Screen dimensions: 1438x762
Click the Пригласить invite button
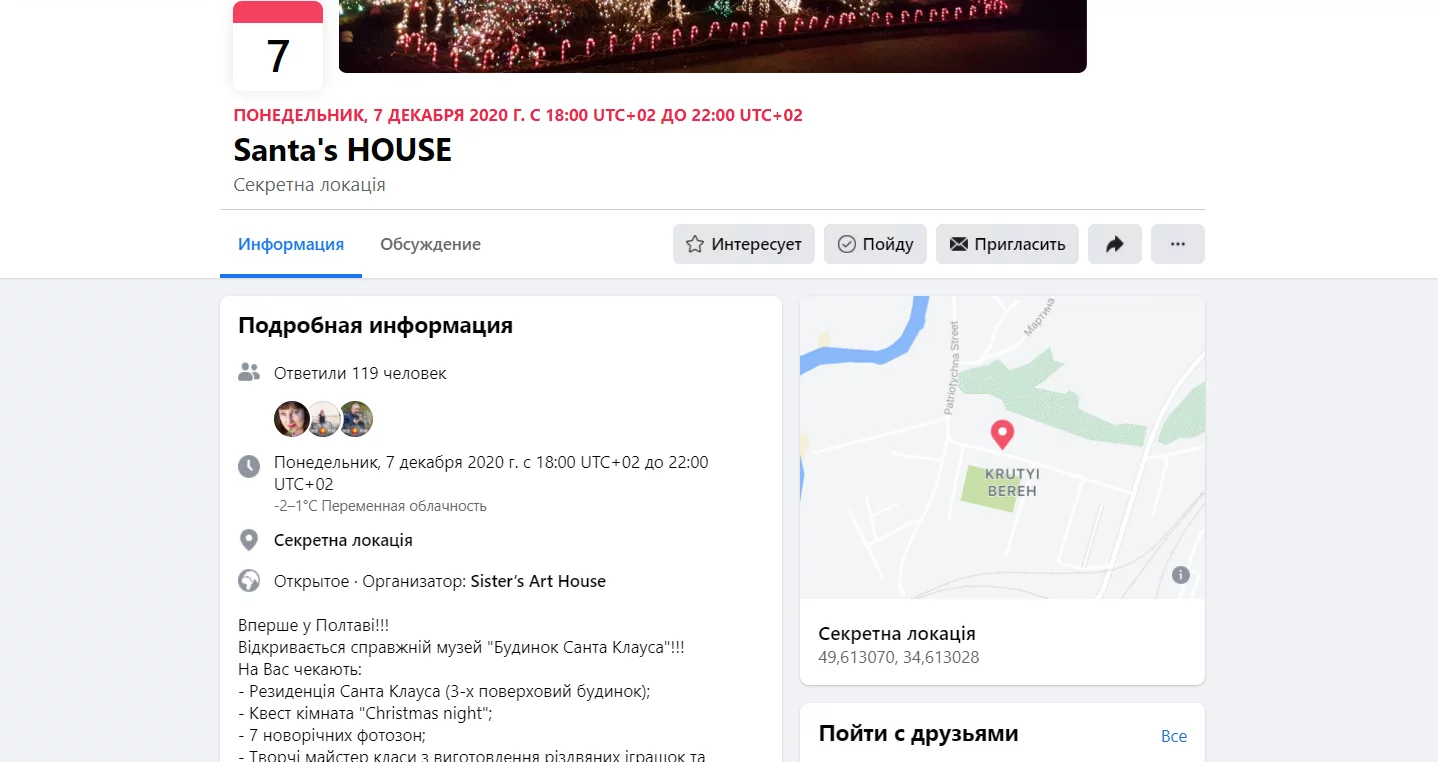tap(1007, 244)
